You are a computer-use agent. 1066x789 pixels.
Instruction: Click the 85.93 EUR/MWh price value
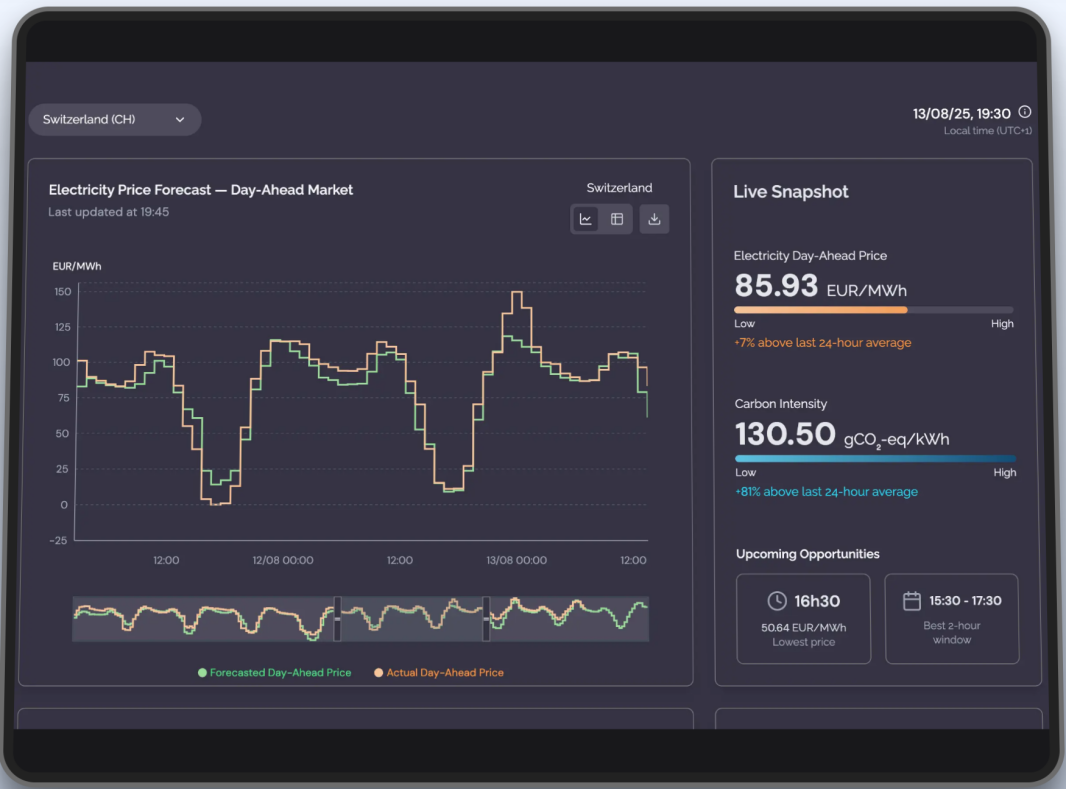tap(821, 286)
